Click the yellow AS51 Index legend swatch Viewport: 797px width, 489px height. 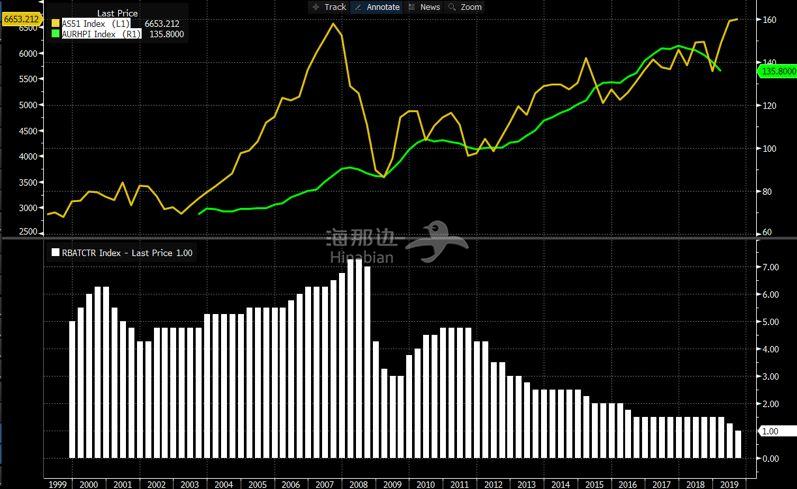pos(55,23)
